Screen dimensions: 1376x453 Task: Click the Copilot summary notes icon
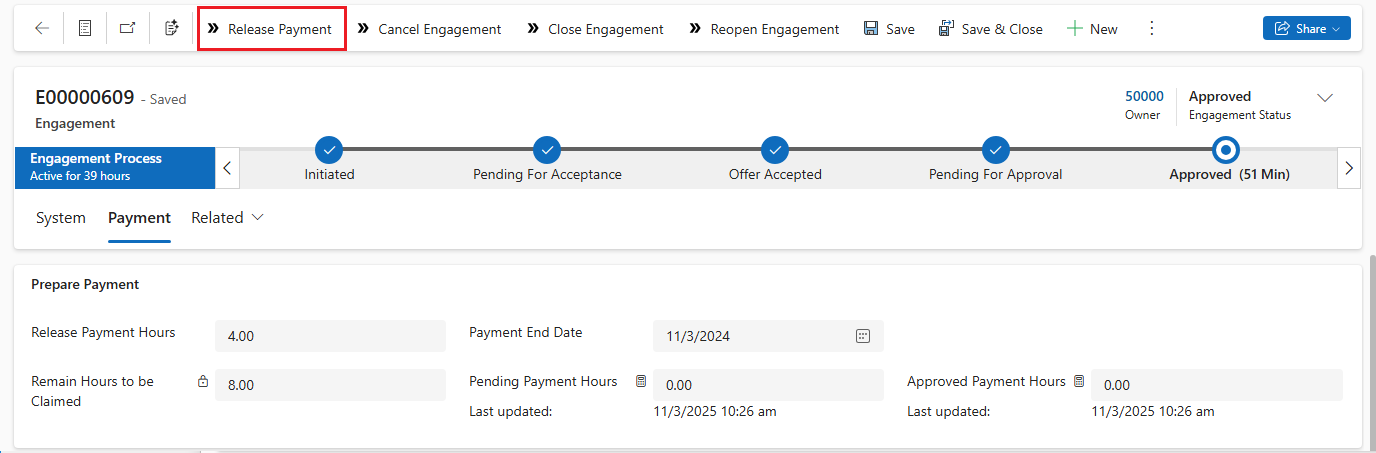pyautogui.click(x=171, y=29)
